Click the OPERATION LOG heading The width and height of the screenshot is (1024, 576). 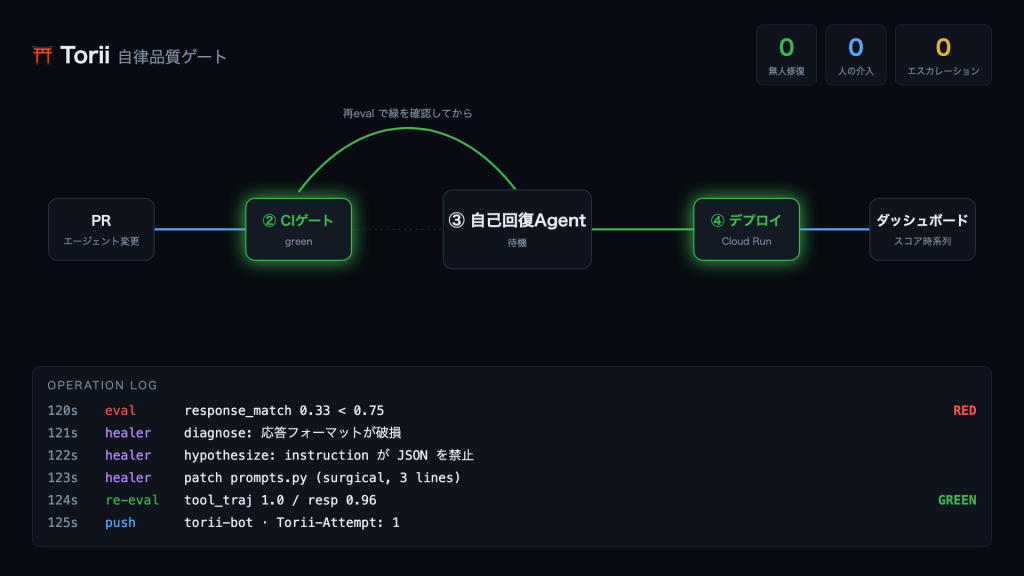(102, 385)
